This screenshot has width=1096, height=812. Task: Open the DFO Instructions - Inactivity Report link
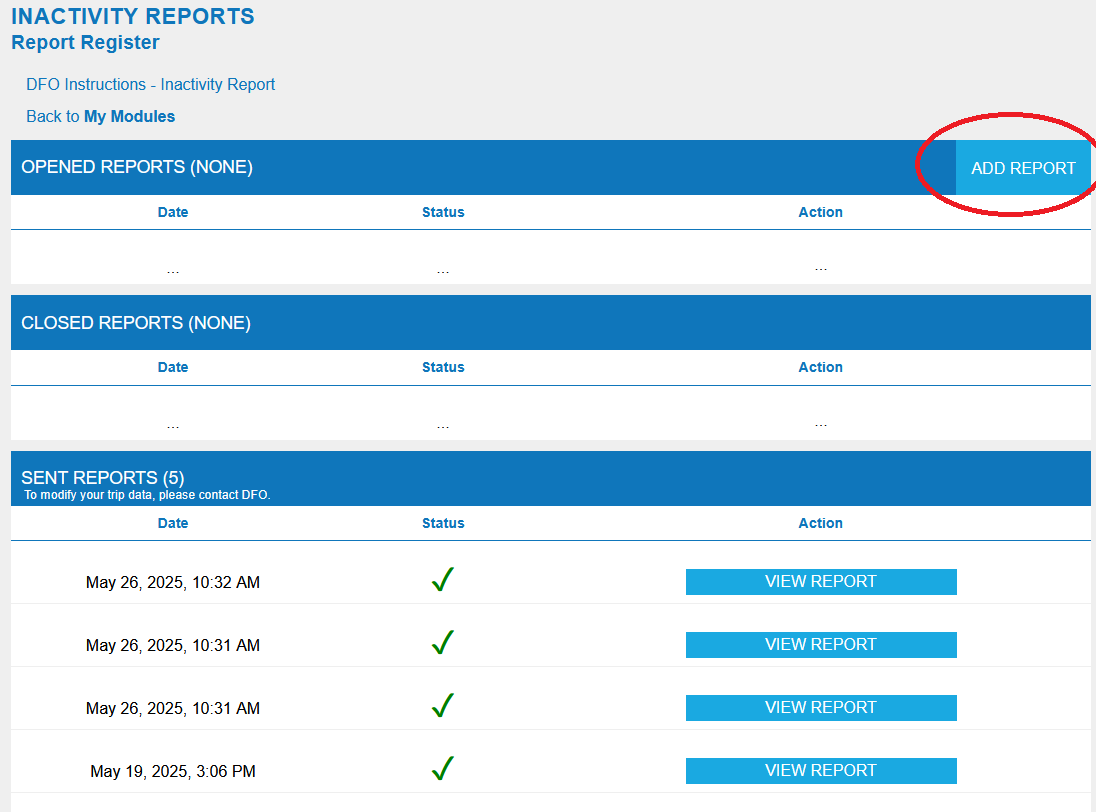coord(150,84)
